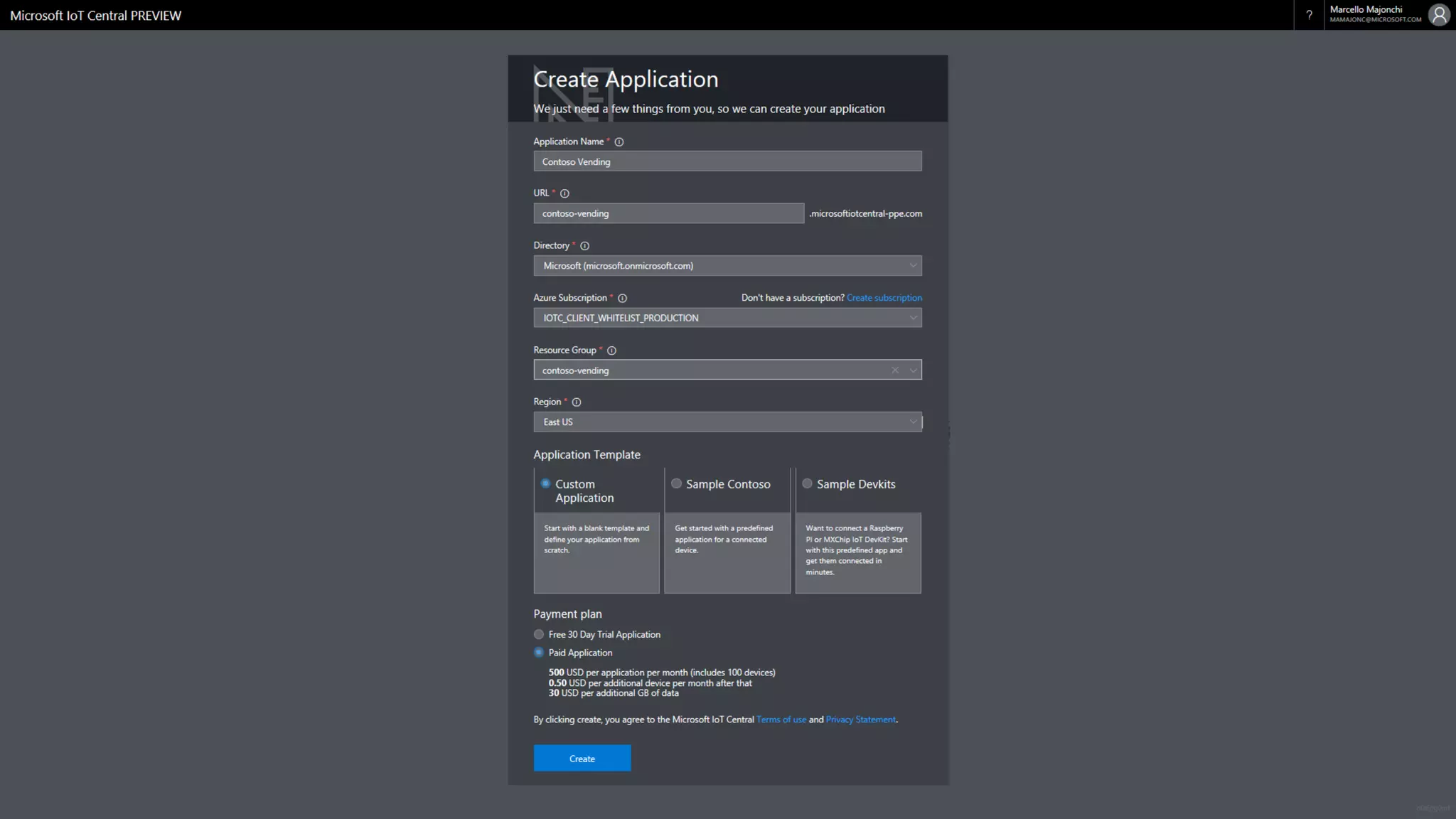
Task: Click info icon beside Azure Subscription
Action: (622, 299)
